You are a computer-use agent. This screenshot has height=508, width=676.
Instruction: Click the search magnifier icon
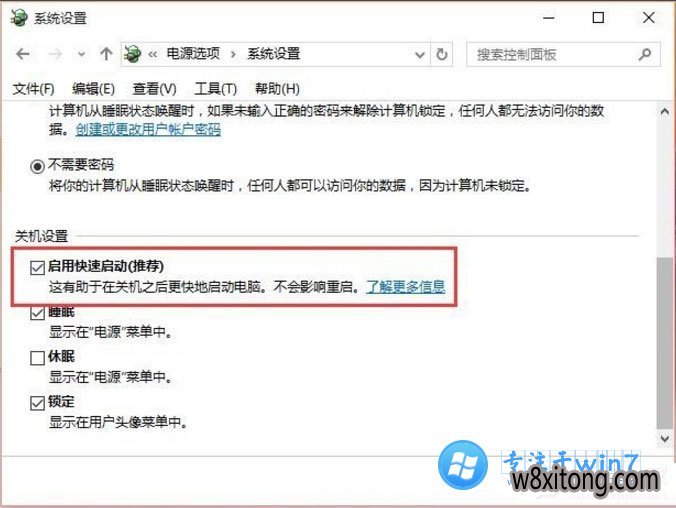[x=645, y=54]
